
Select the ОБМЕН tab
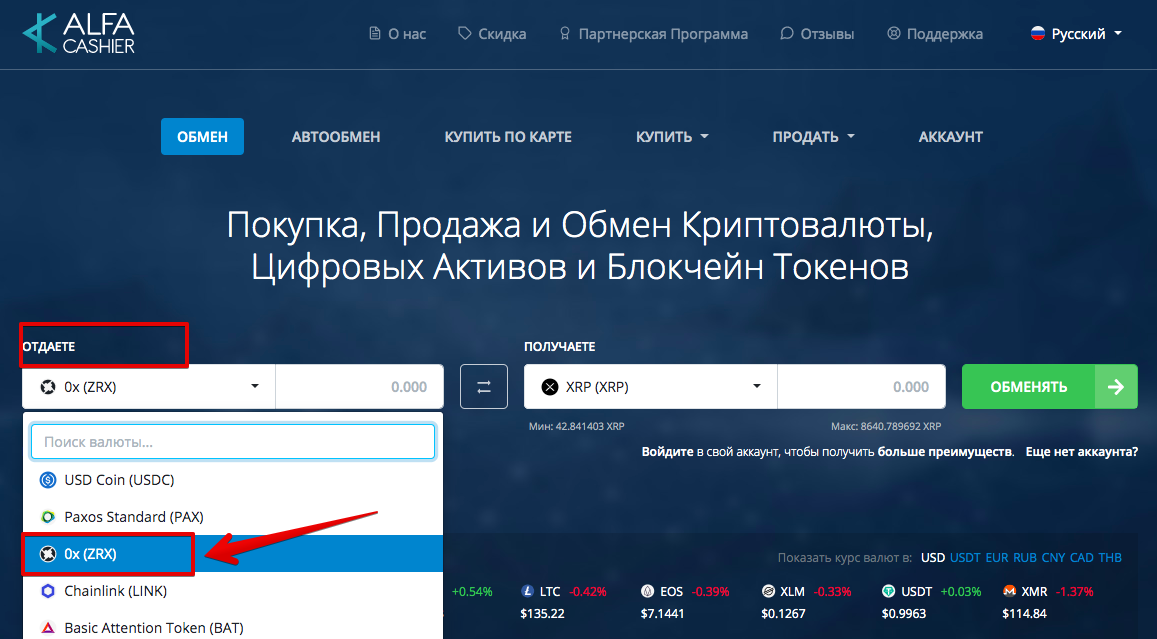(x=202, y=137)
